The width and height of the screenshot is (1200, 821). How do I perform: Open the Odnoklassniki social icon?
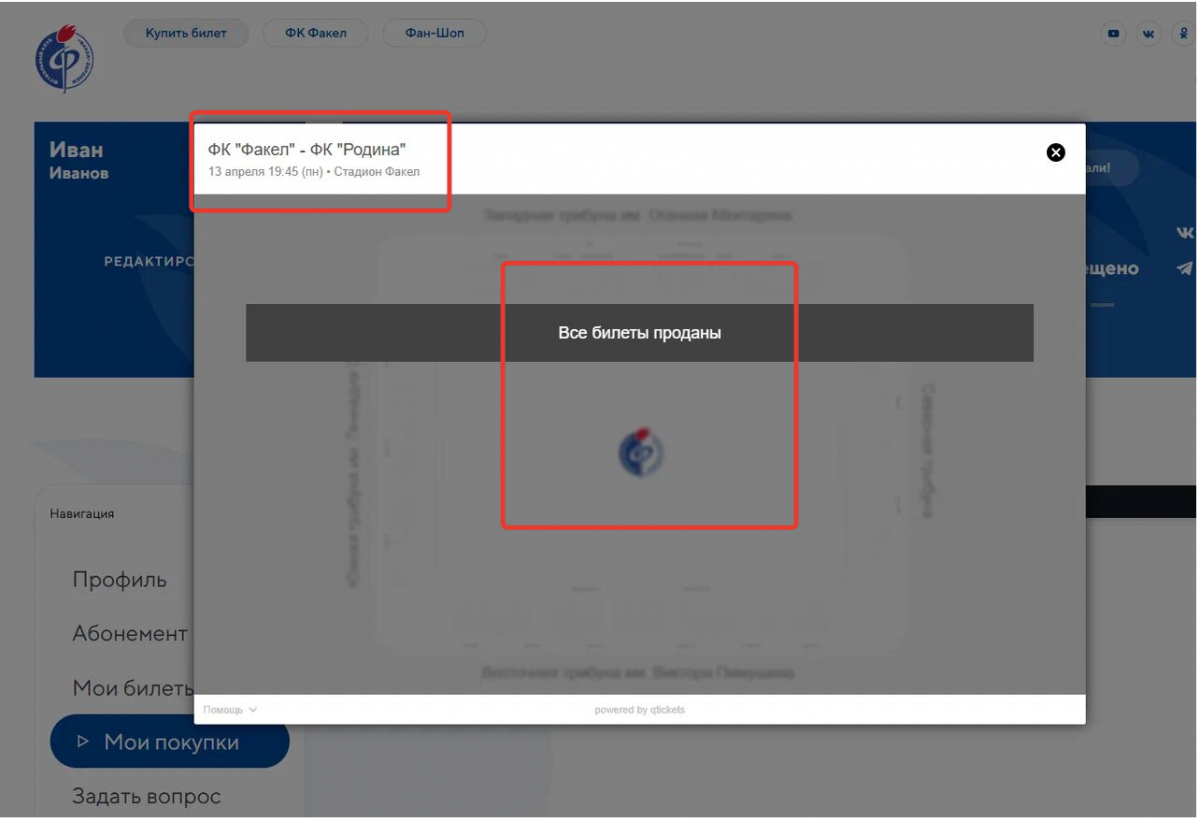(1181, 34)
